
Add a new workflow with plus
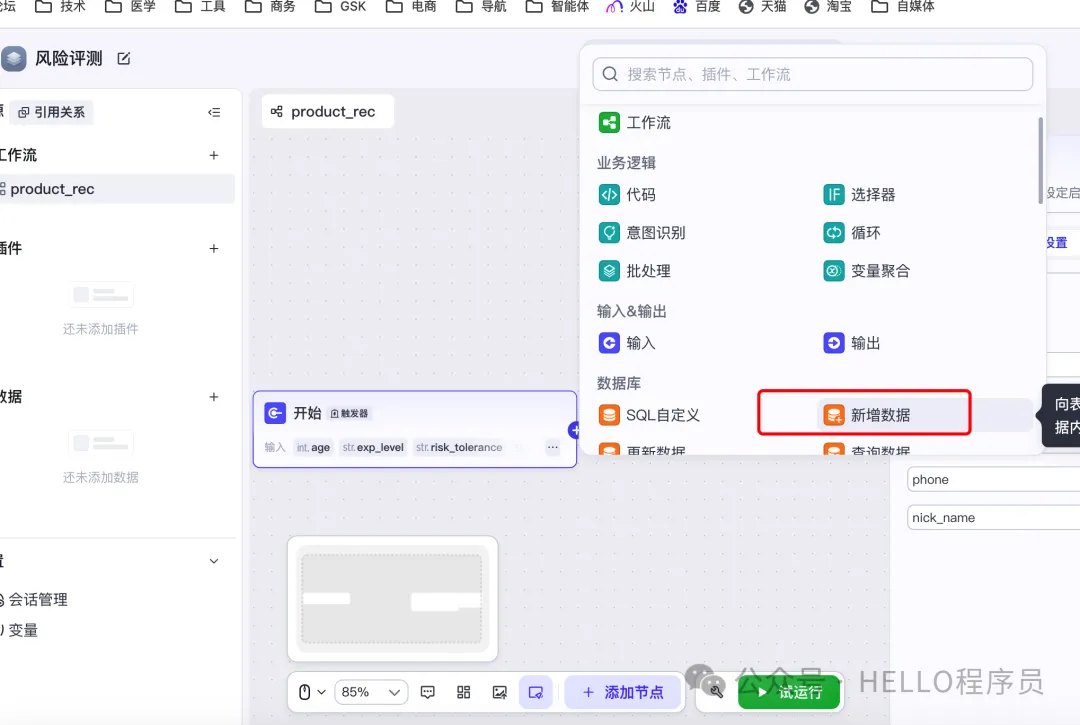tap(214, 156)
